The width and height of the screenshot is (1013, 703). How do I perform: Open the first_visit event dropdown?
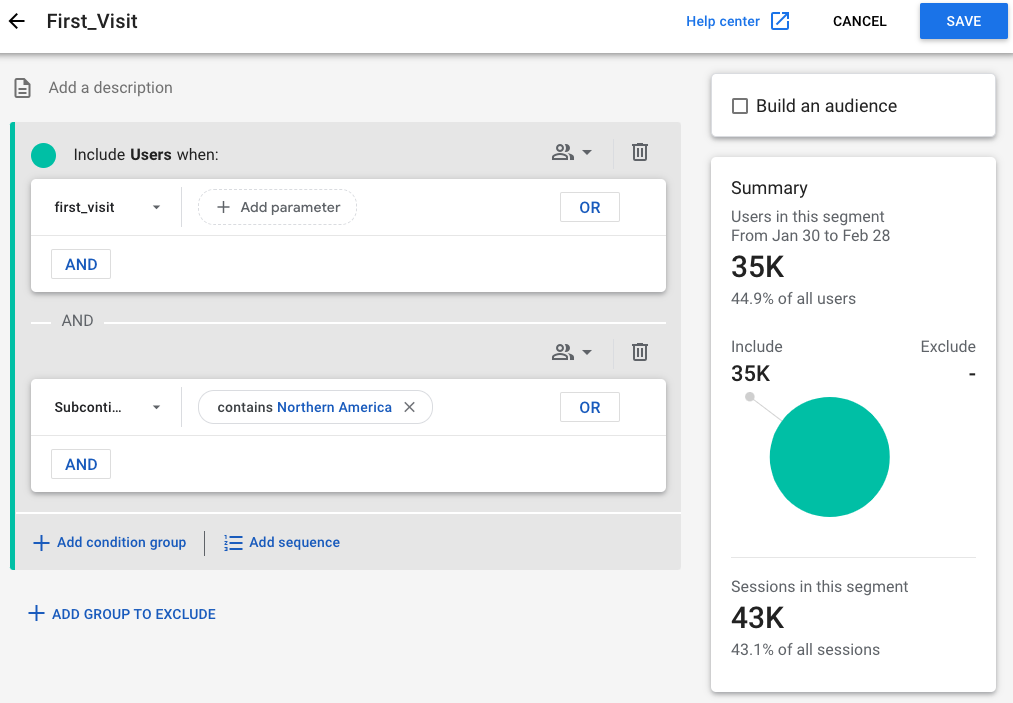pos(107,207)
